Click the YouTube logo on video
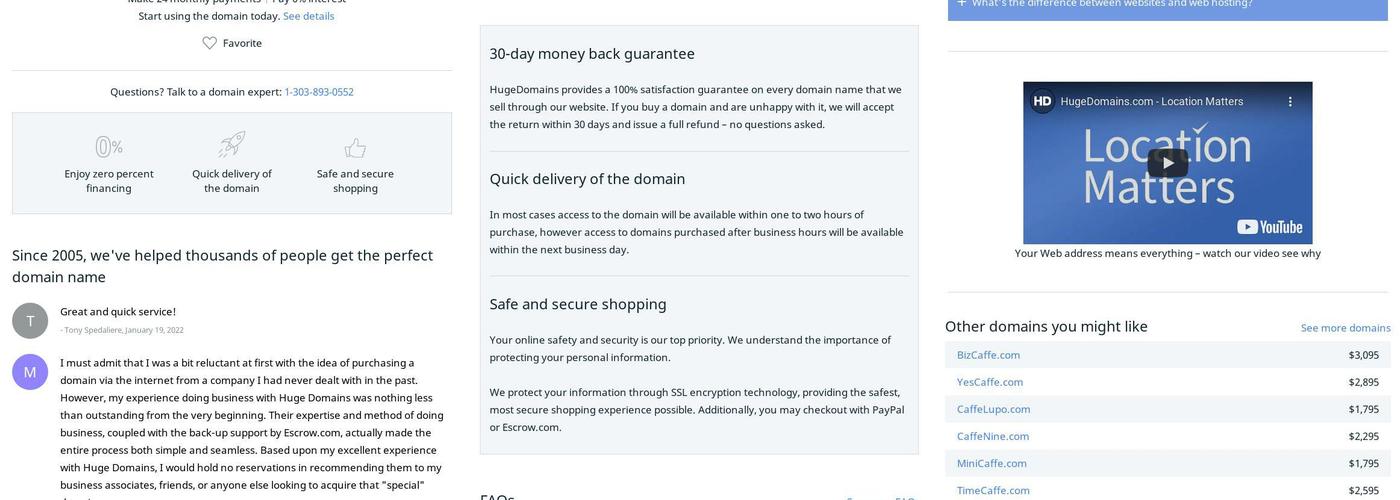This screenshot has height=500, width=1400. [1270, 227]
